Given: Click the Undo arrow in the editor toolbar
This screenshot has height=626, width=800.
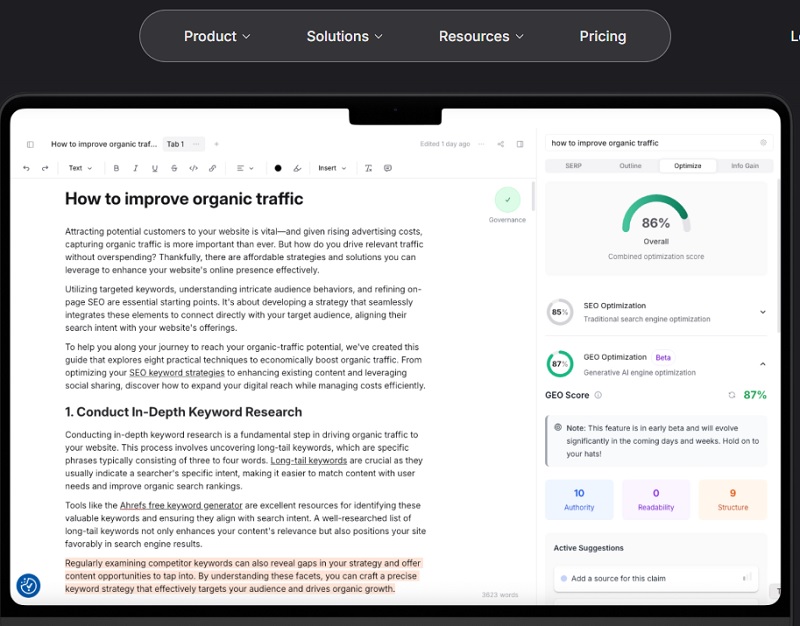Looking at the screenshot, I should click(x=26, y=168).
